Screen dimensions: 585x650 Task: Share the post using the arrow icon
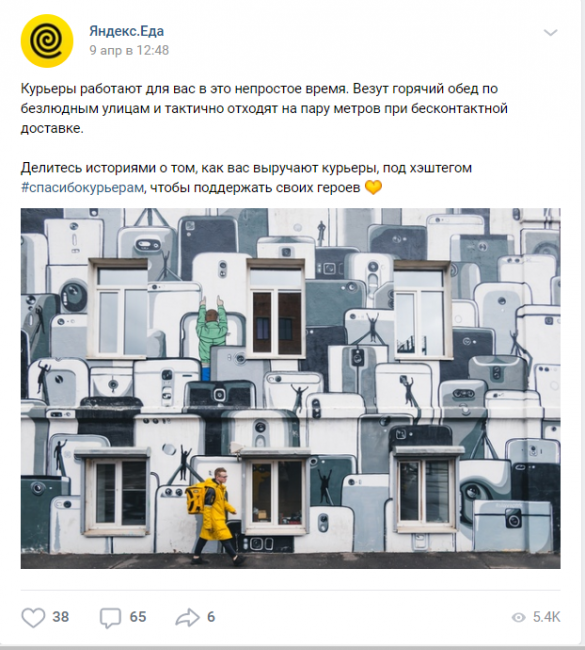(x=187, y=617)
